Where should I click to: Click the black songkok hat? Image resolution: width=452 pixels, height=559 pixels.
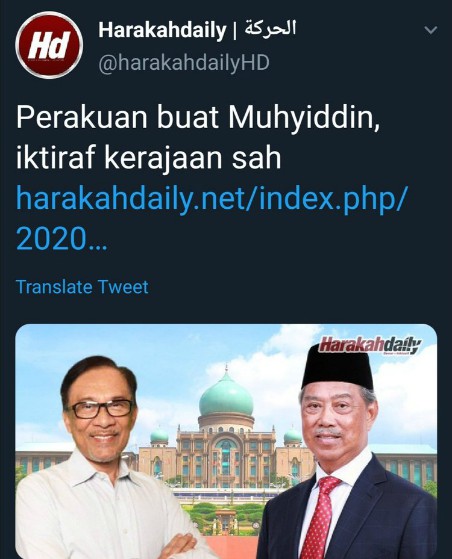(x=337, y=367)
